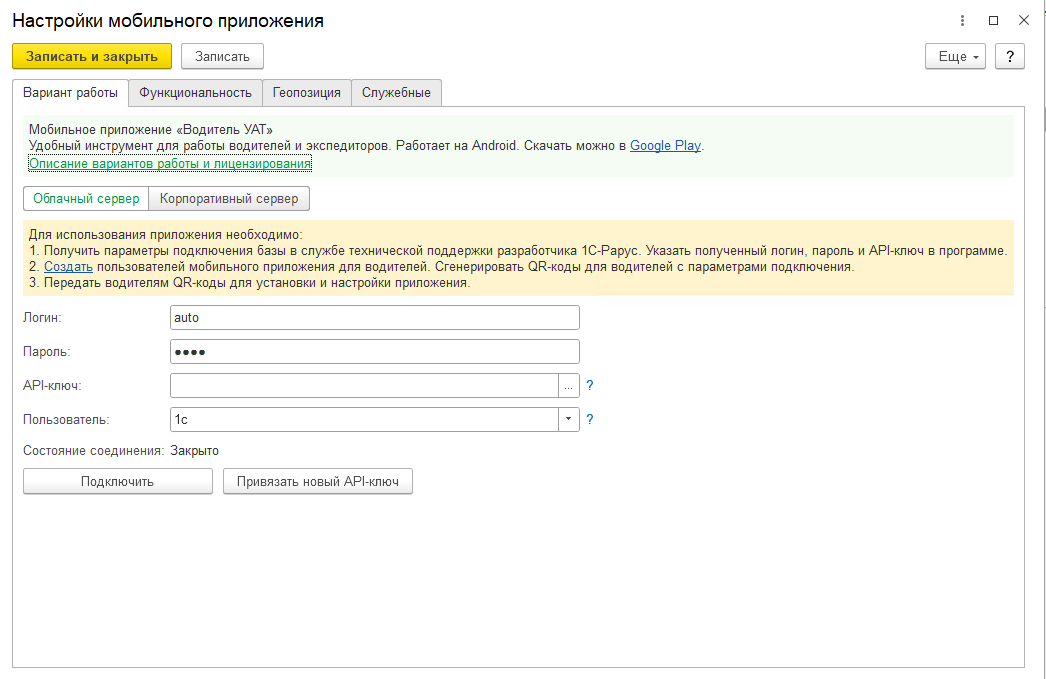This screenshot has width=1046, height=679.
Task: Open the Google Play link
Action: click(665, 145)
